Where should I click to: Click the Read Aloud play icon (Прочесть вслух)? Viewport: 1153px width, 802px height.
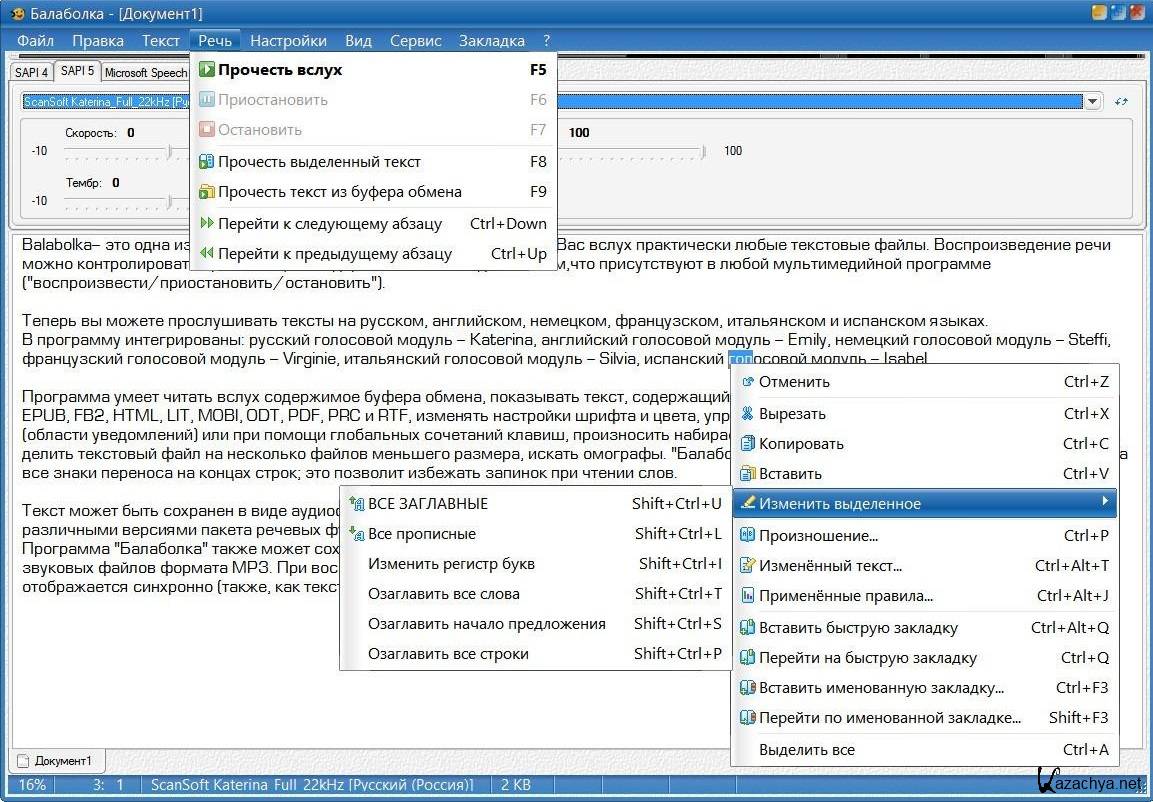coord(207,70)
